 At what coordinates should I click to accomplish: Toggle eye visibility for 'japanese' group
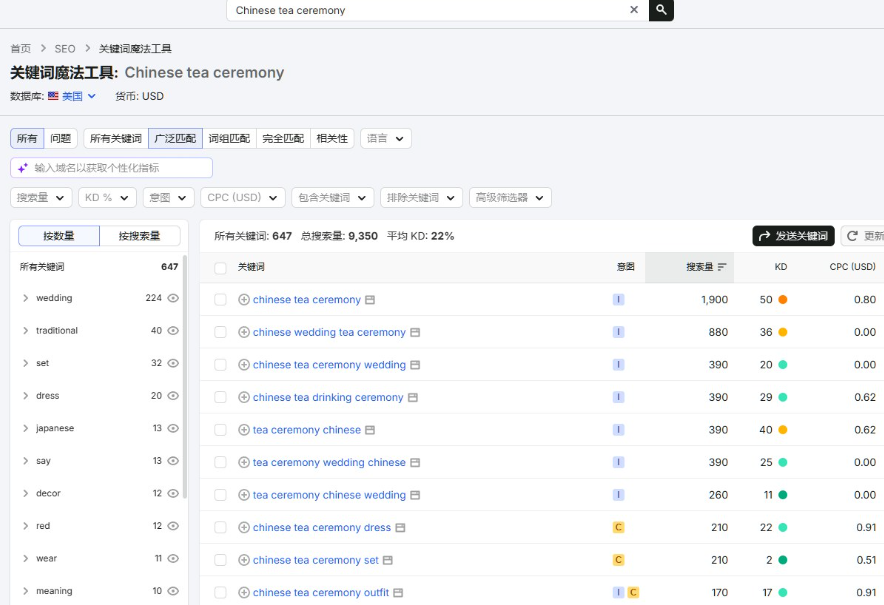[173, 428]
